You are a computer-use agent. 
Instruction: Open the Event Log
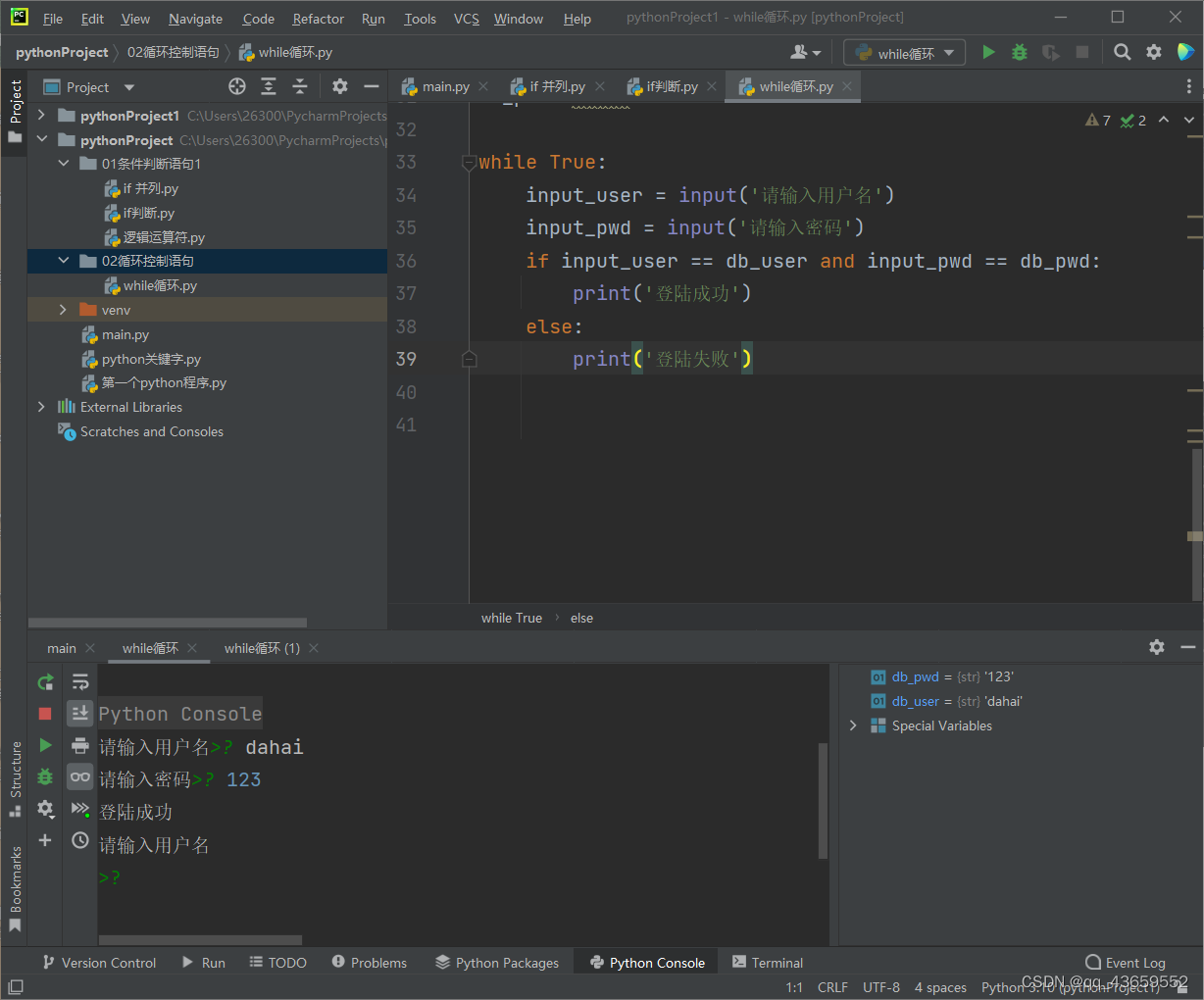pyautogui.click(x=1125, y=962)
